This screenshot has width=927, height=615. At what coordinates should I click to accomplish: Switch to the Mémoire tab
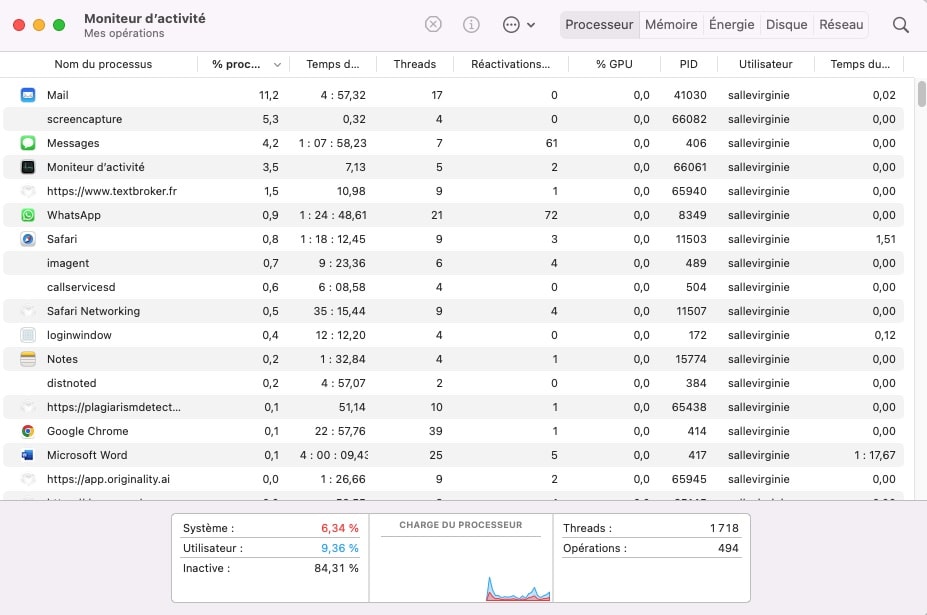tap(671, 25)
